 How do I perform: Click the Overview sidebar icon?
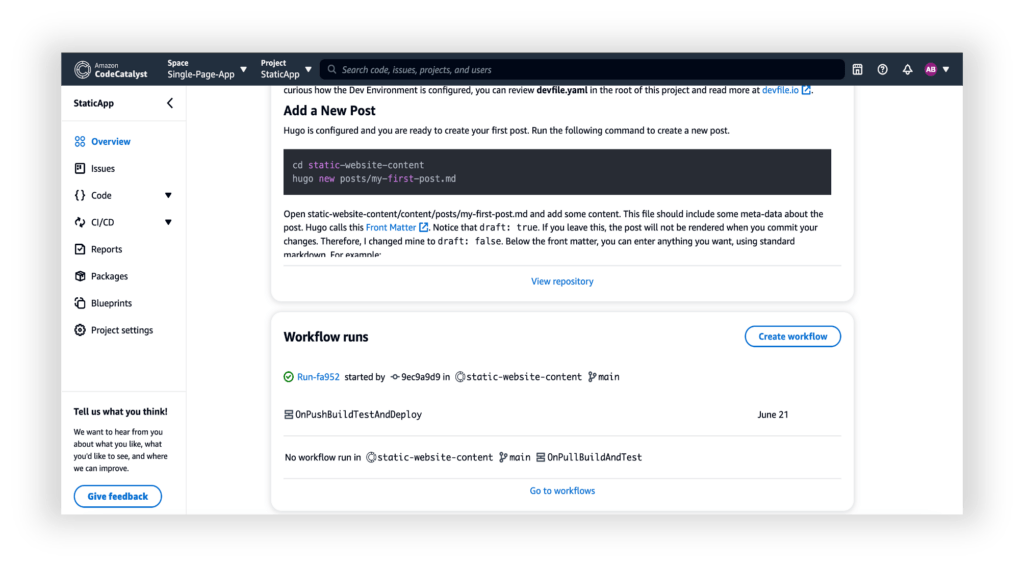[80, 141]
